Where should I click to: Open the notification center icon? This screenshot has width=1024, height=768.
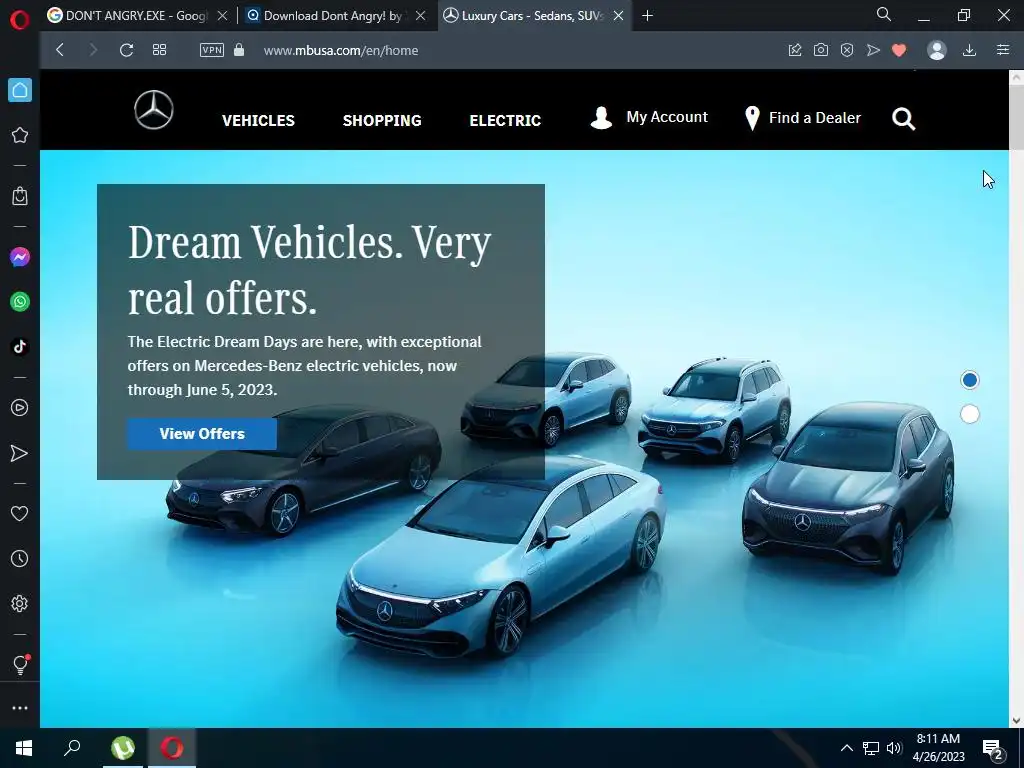[x=993, y=749]
